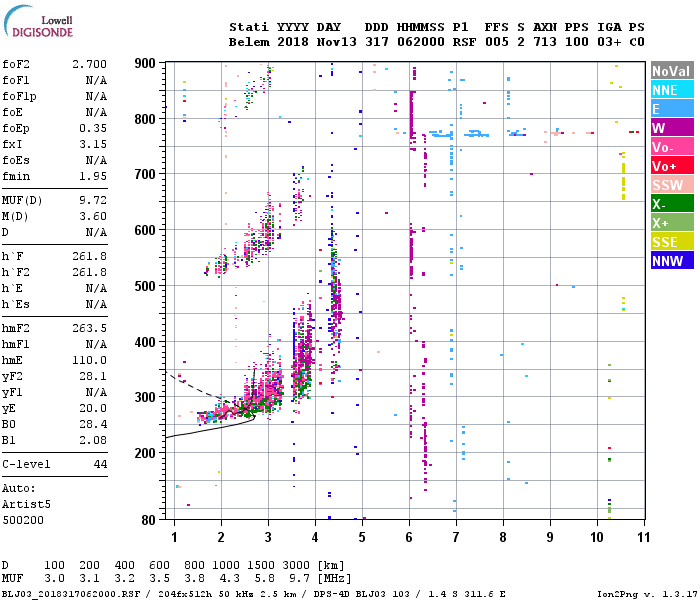Click the RSF program value in header

coord(464,42)
